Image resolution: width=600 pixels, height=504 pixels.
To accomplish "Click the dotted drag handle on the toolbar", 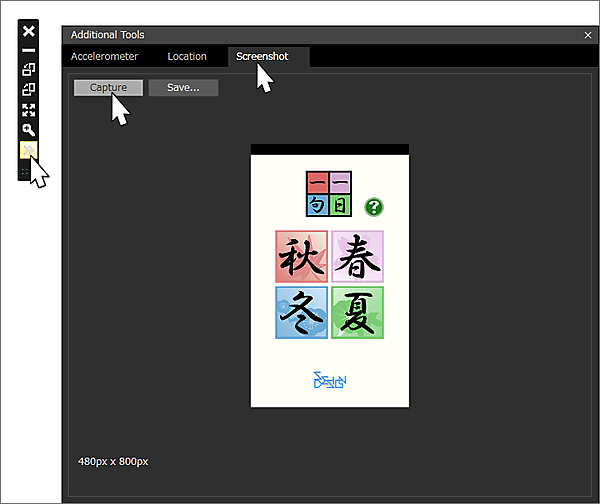I will point(25,171).
